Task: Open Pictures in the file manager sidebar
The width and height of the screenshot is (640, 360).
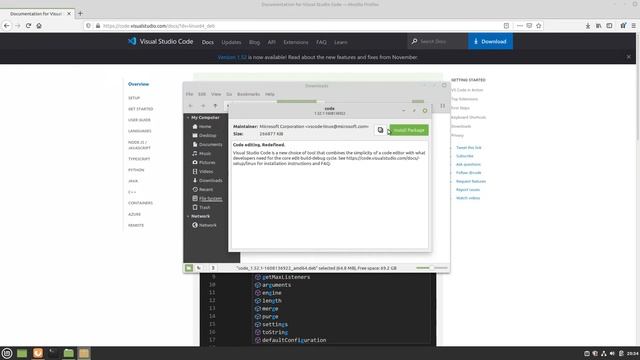Action: point(207,162)
